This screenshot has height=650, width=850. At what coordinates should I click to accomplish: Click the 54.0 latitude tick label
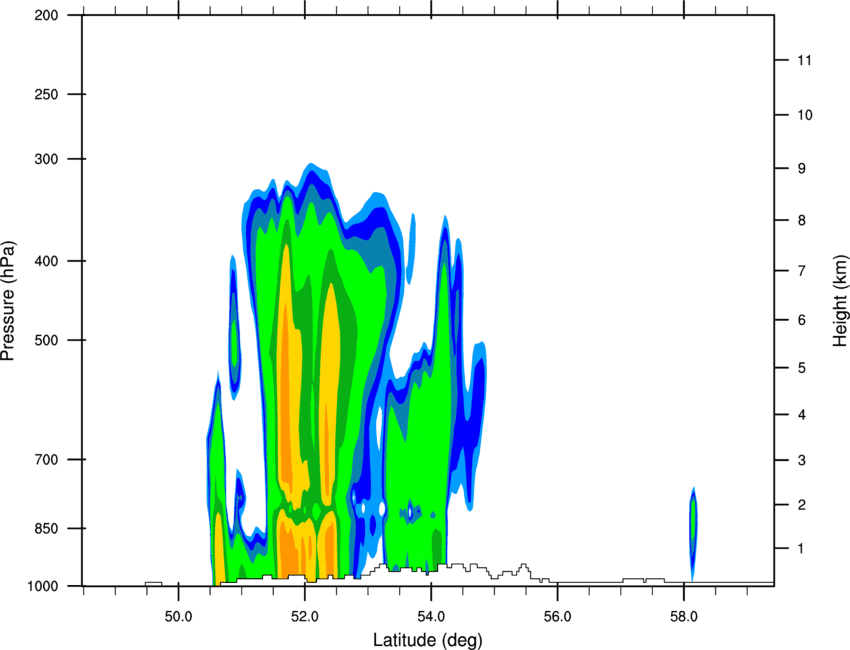coord(431,617)
